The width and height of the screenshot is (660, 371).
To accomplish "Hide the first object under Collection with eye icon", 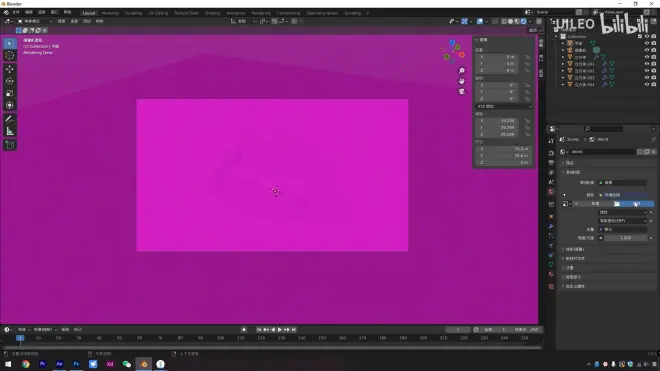I will click(x=647, y=43).
